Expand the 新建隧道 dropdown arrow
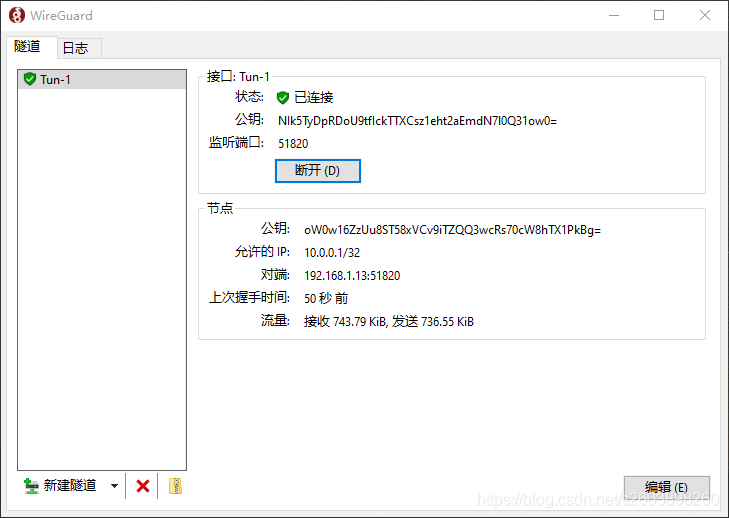 pyautogui.click(x=114, y=486)
